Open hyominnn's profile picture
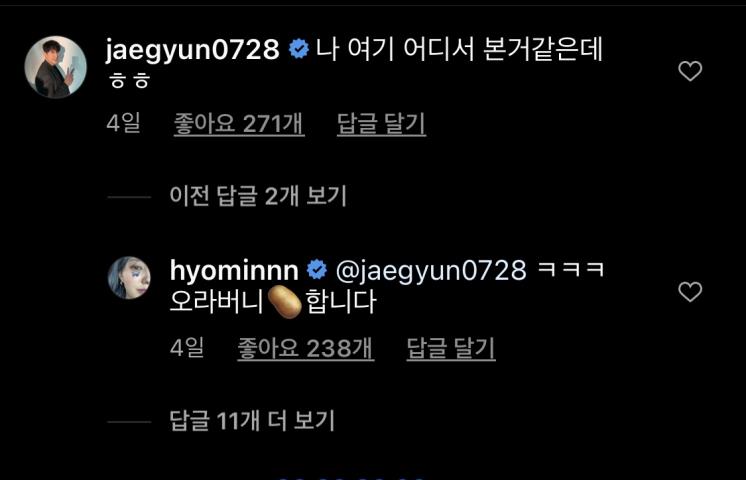This screenshot has height=480, width=746. point(129,278)
